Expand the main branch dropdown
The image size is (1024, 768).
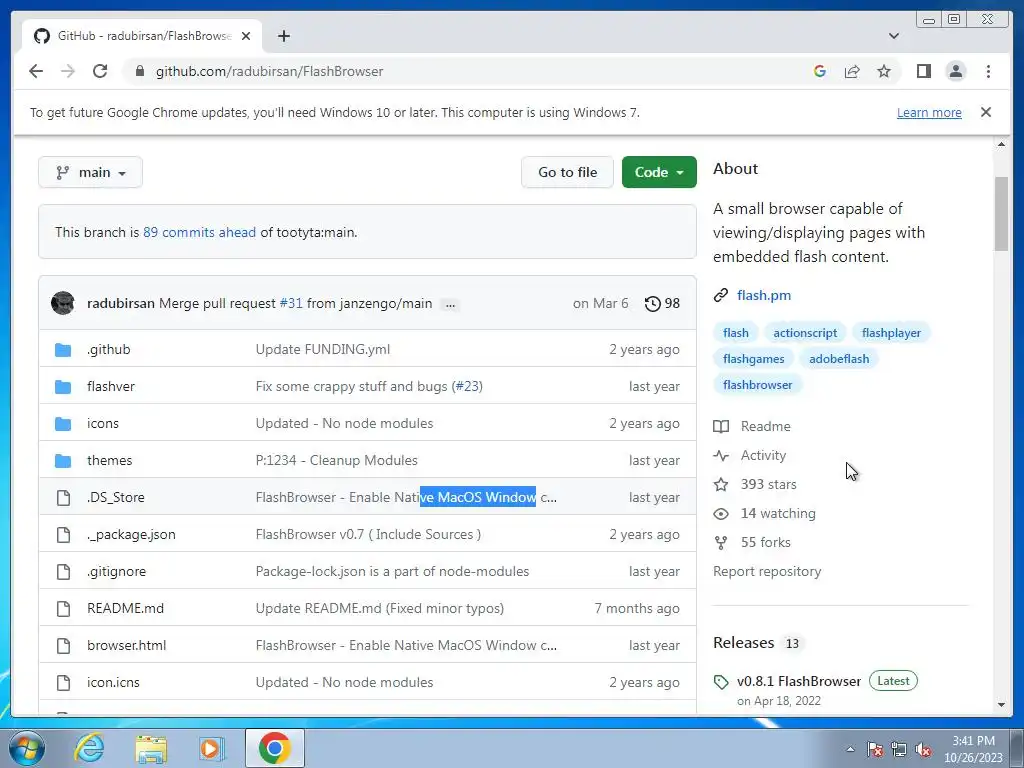coord(90,172)
